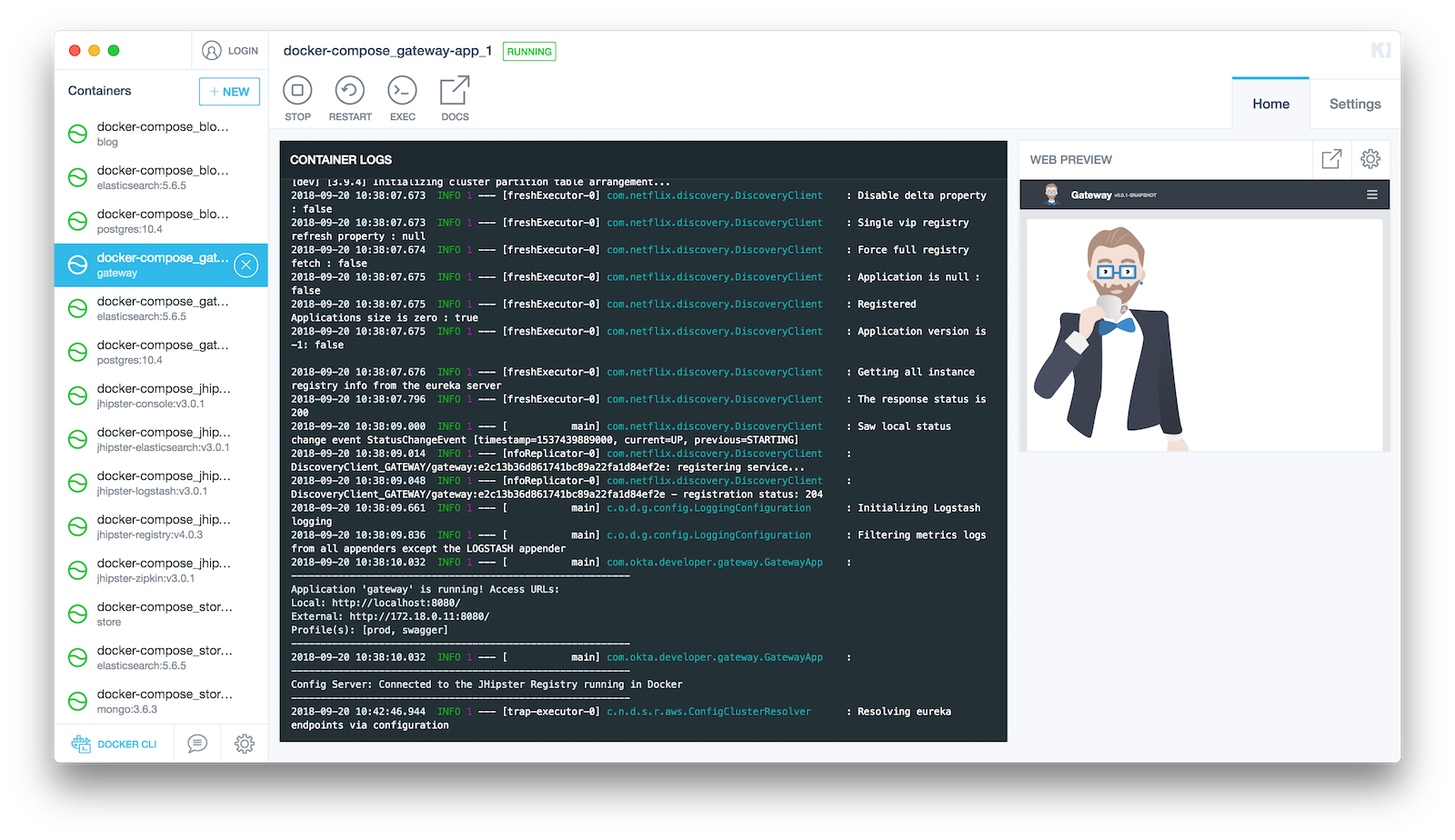Create a container with the NEW button

[229, 91]
